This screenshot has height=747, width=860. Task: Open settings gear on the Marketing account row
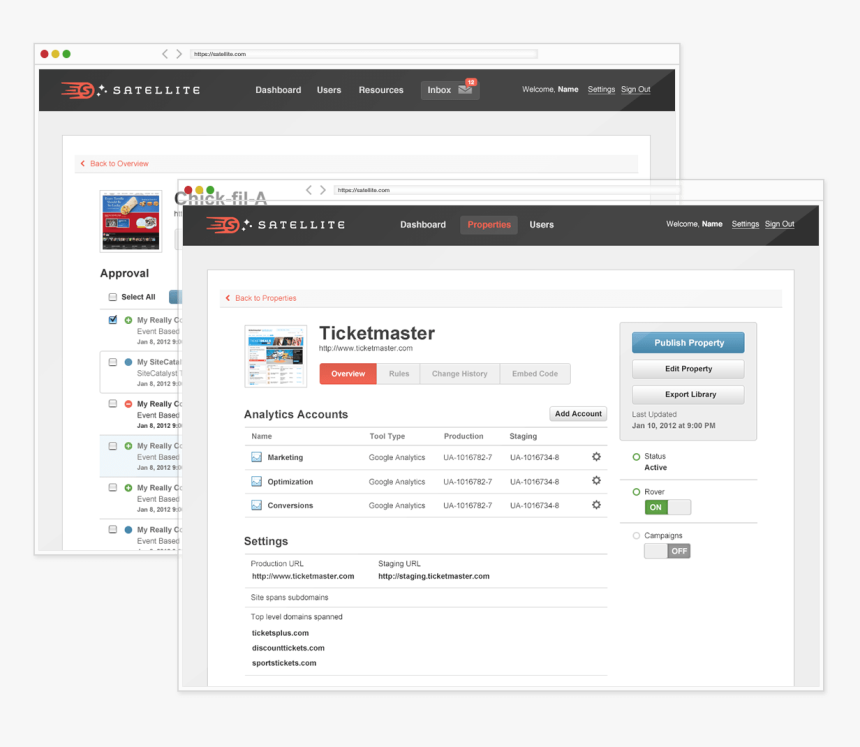pyautogui.click(x=596, y=458)
